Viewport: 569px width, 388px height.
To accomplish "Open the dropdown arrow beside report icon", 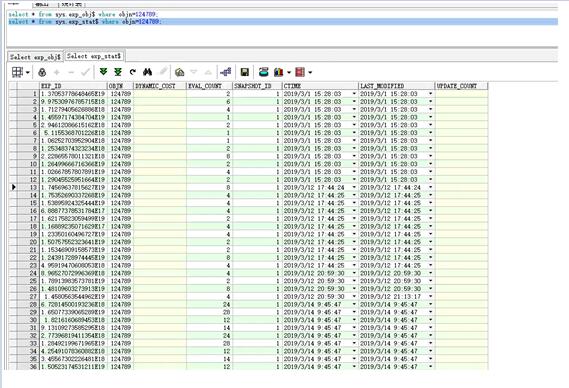I will 310,73.
